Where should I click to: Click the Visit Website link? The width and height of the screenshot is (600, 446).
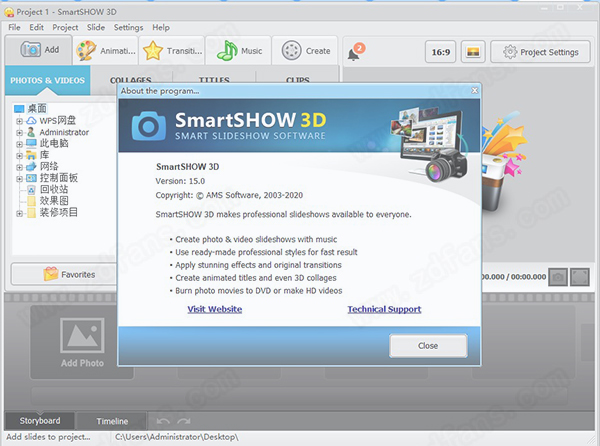(214, 309)
